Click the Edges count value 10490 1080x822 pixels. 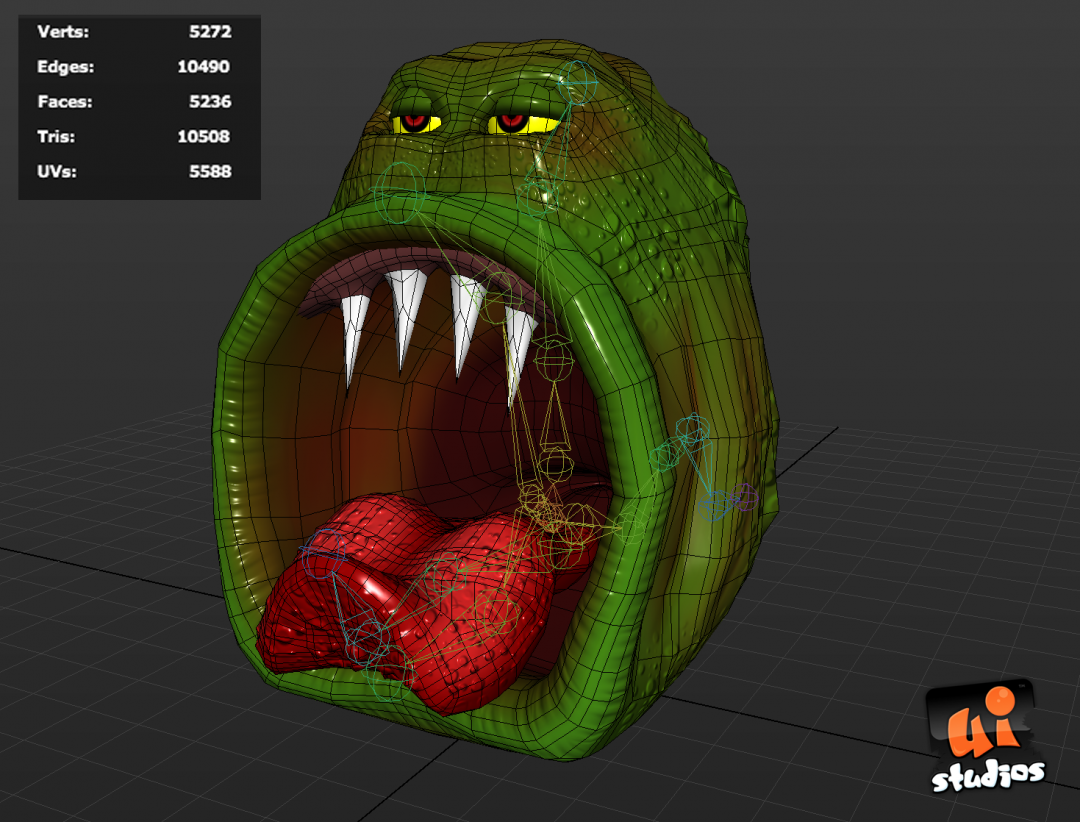pos(207,66)
